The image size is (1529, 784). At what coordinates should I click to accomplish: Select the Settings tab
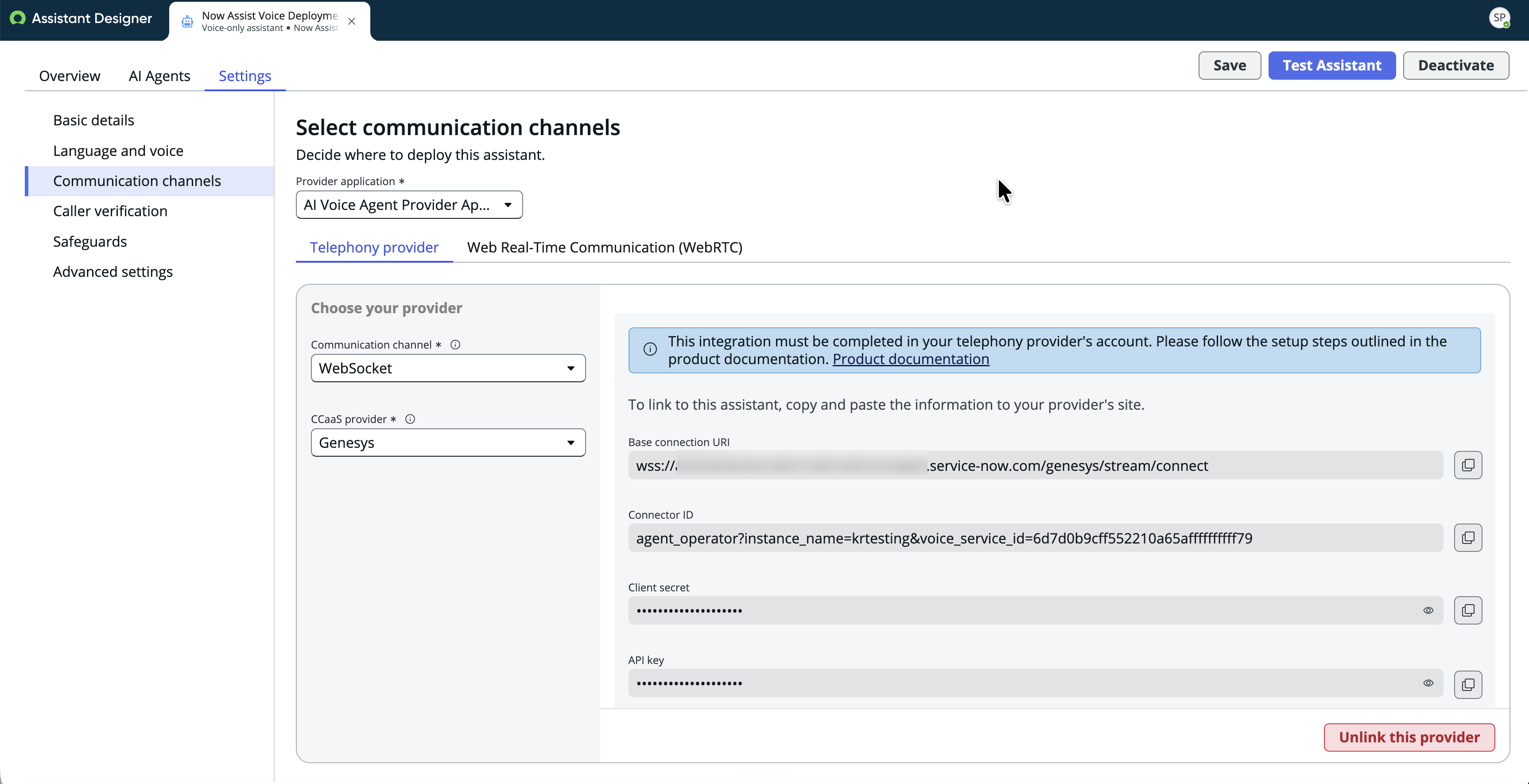tap(244, 76)
